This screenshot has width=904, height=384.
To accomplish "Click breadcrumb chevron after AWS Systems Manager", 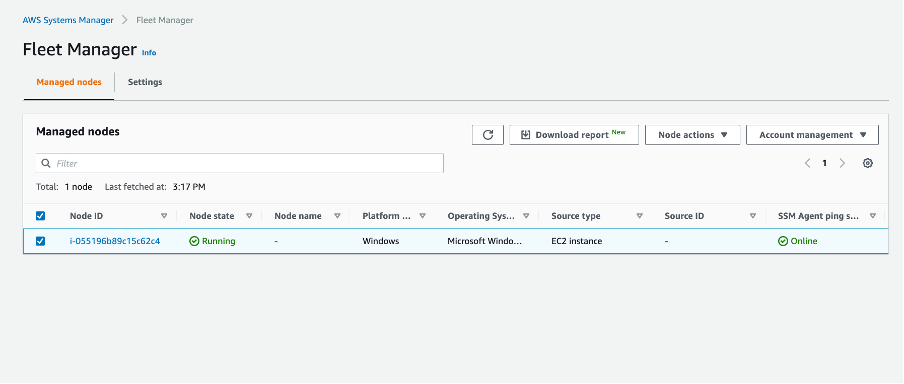I will pos(125,20).
